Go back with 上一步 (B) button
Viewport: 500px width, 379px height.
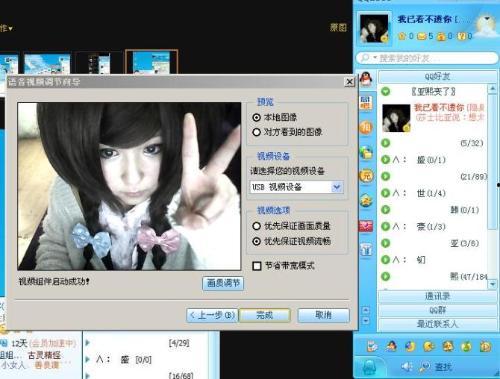tap(212, 315)
